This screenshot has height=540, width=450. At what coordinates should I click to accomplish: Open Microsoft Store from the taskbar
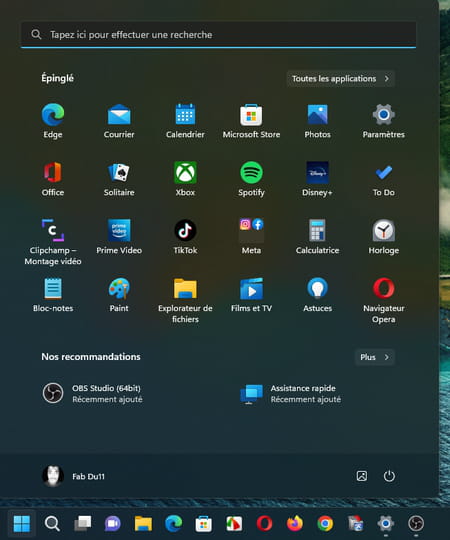click(204, 524)
